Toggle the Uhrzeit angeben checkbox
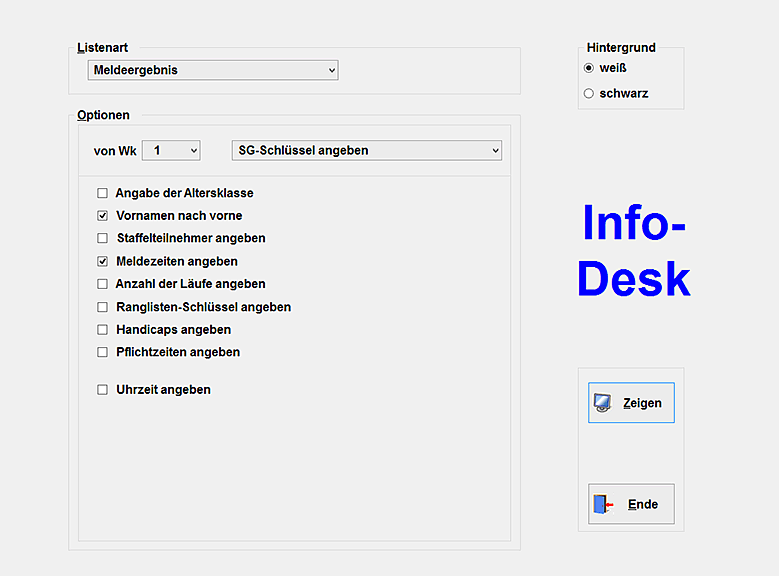Viewport: 779px width, 576px height. (102, 390)
